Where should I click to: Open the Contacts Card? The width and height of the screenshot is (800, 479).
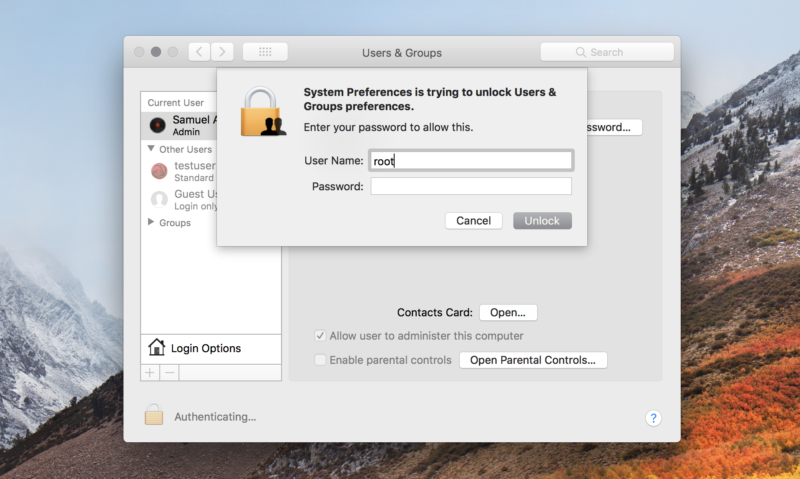(508, 312)
